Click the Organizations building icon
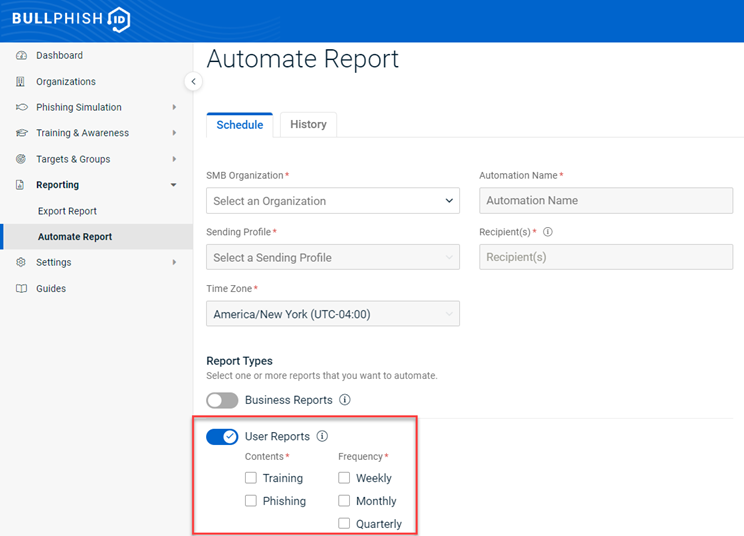 [x=21, y=82]
